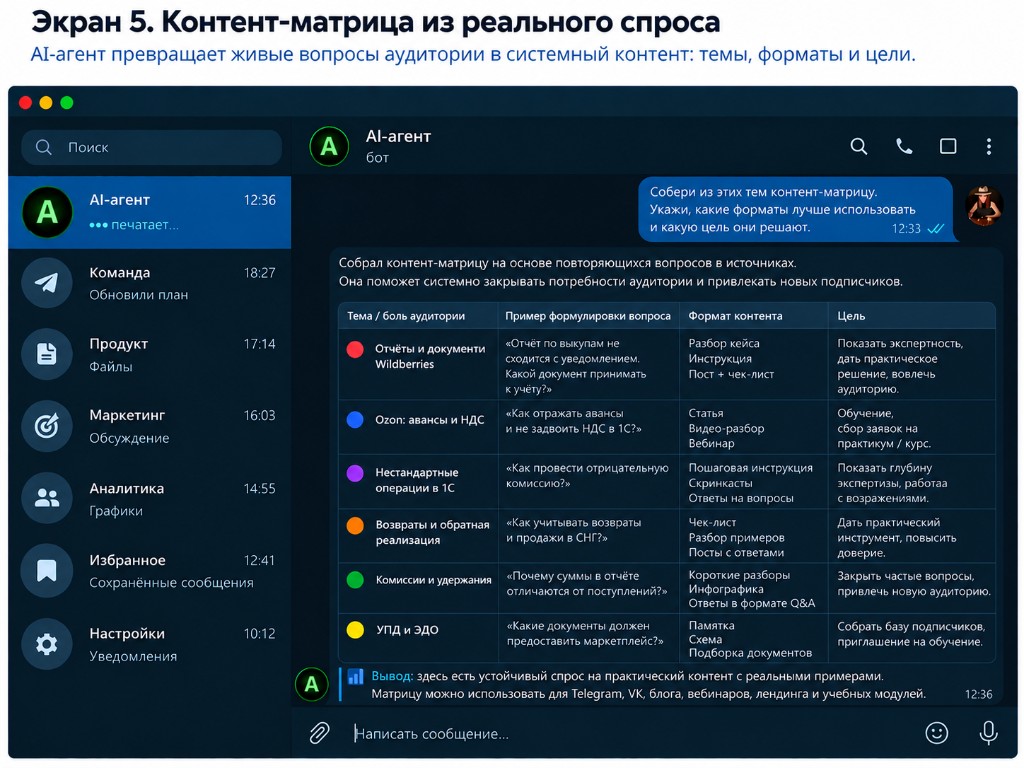Click the gear icon of Настройки
This screenshot has height=768, width=1024.
46,644
